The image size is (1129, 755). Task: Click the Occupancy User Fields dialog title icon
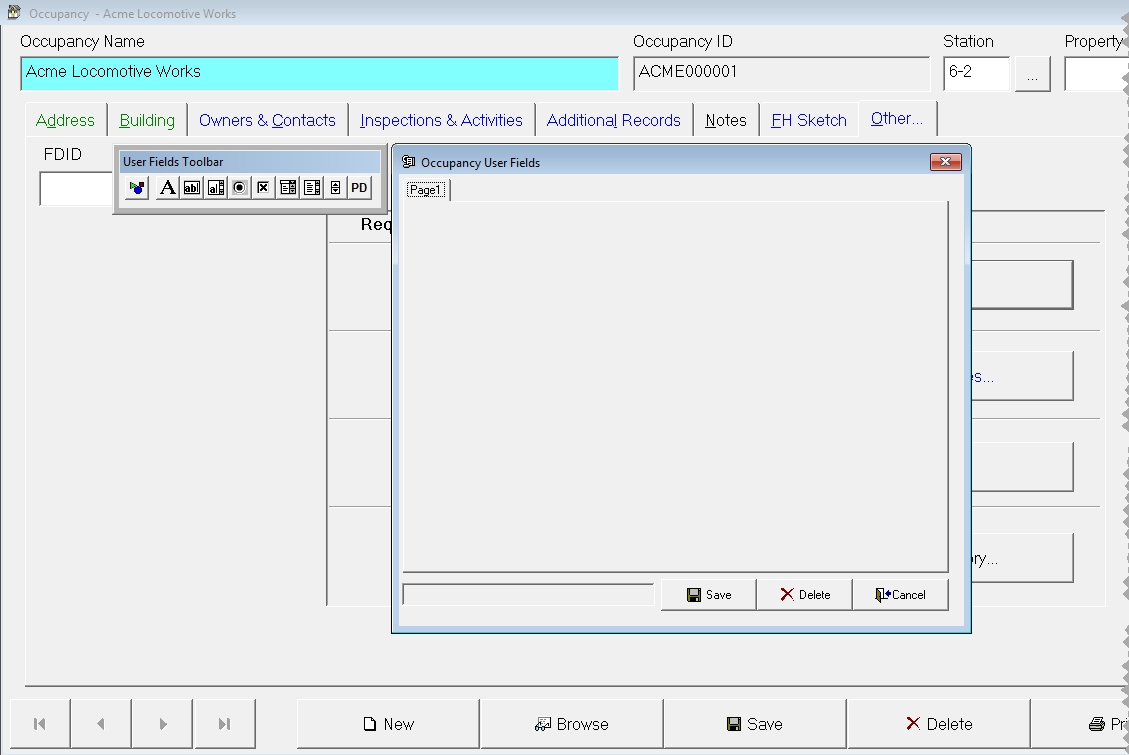click(409, 162)
